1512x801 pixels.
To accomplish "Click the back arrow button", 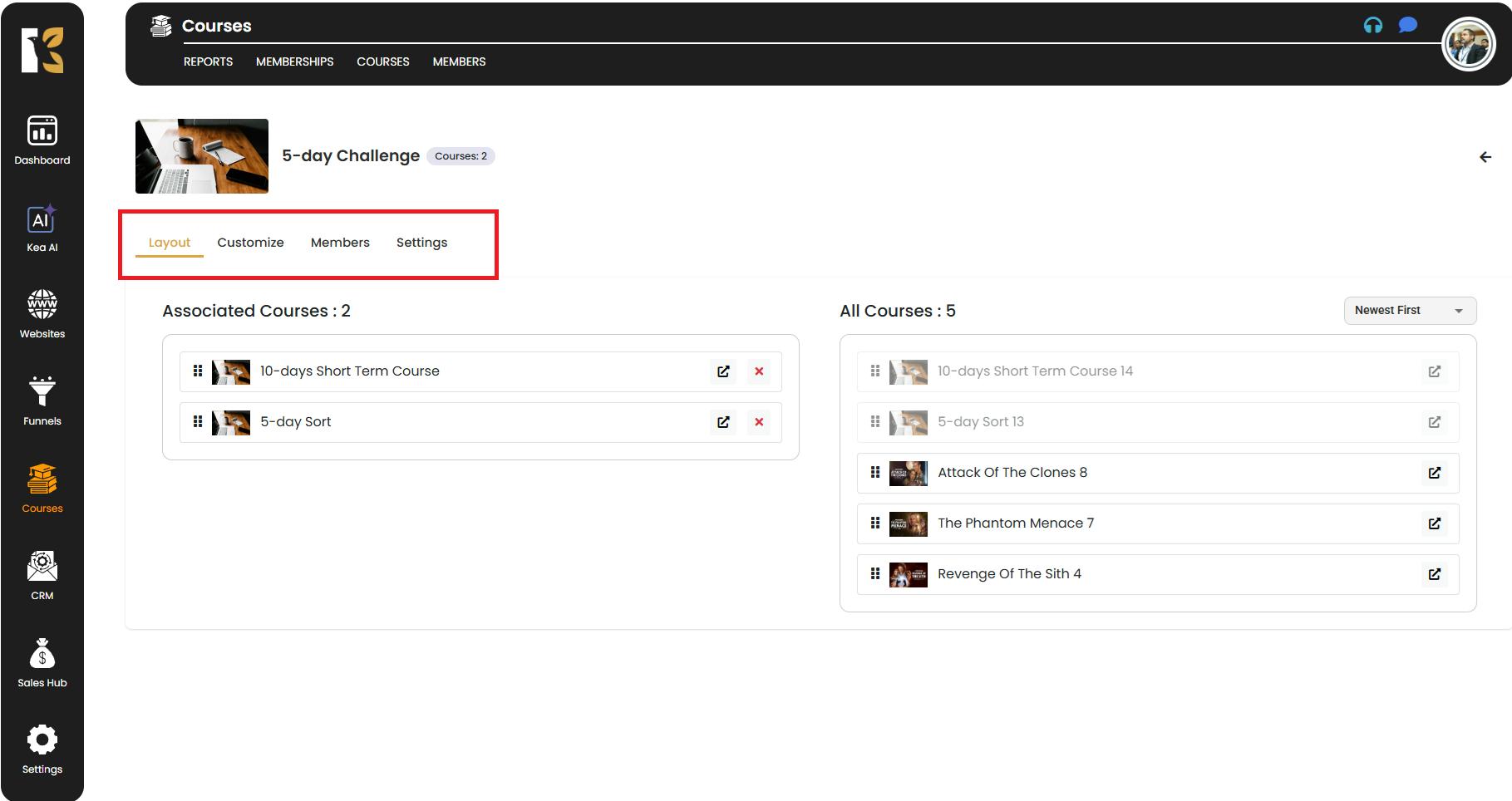I will [x=1485, y=157].
